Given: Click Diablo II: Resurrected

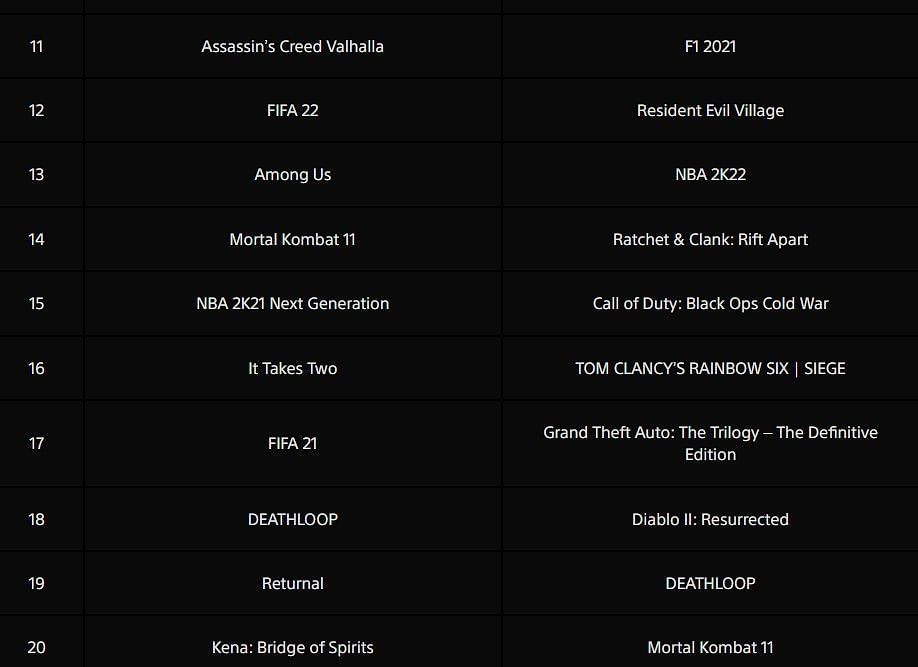Looking at the screenshot, I should pos(710,519).
